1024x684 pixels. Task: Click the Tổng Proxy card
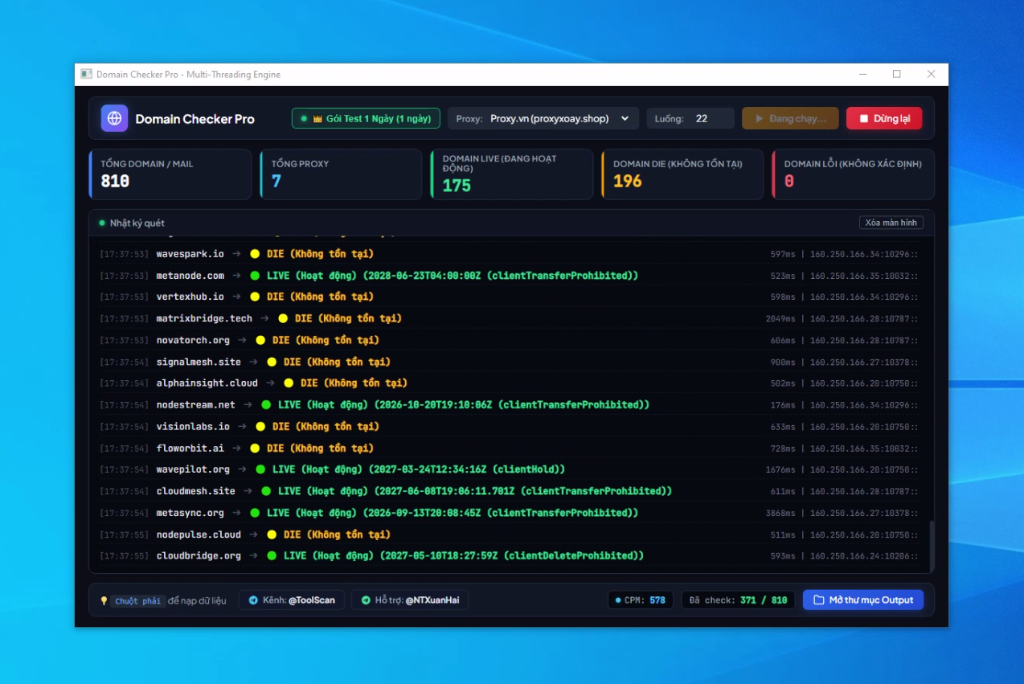pos(341,174)
